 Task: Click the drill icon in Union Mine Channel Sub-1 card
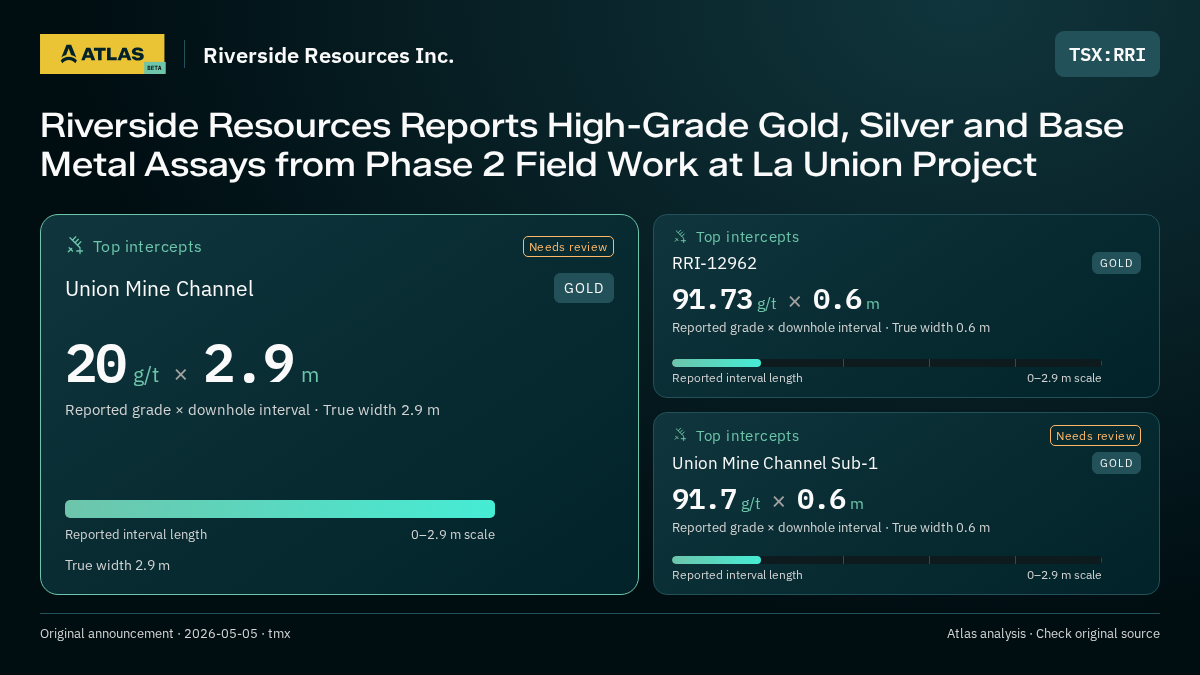tap(680, 435)
